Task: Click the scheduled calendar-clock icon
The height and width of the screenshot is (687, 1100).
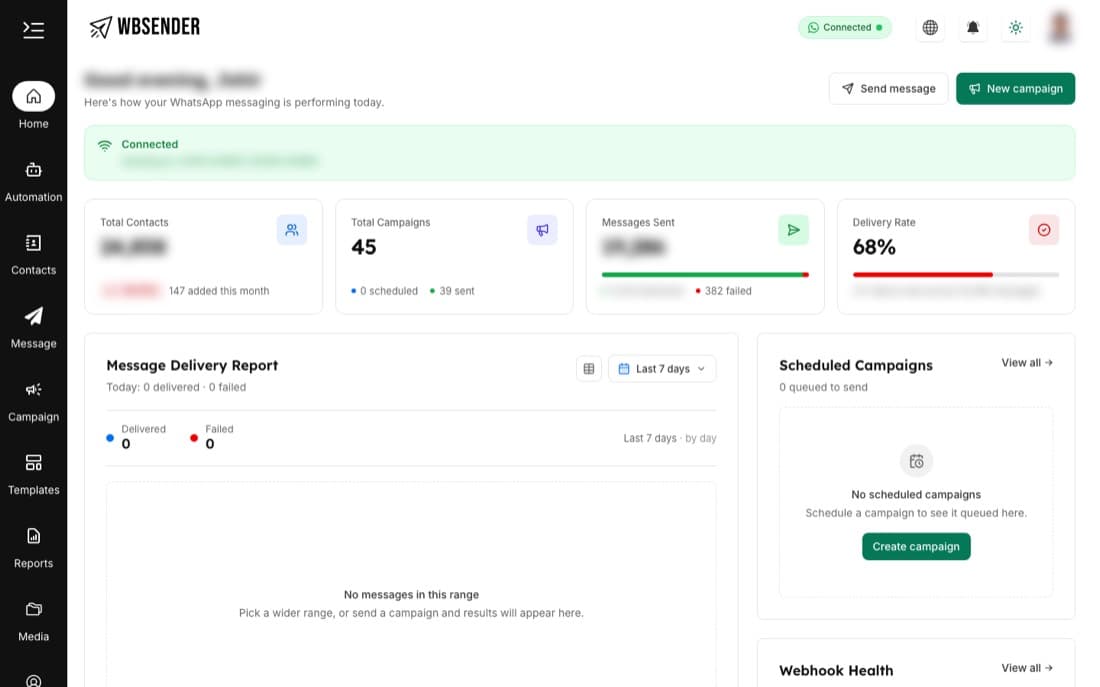Action: [916, 461]
